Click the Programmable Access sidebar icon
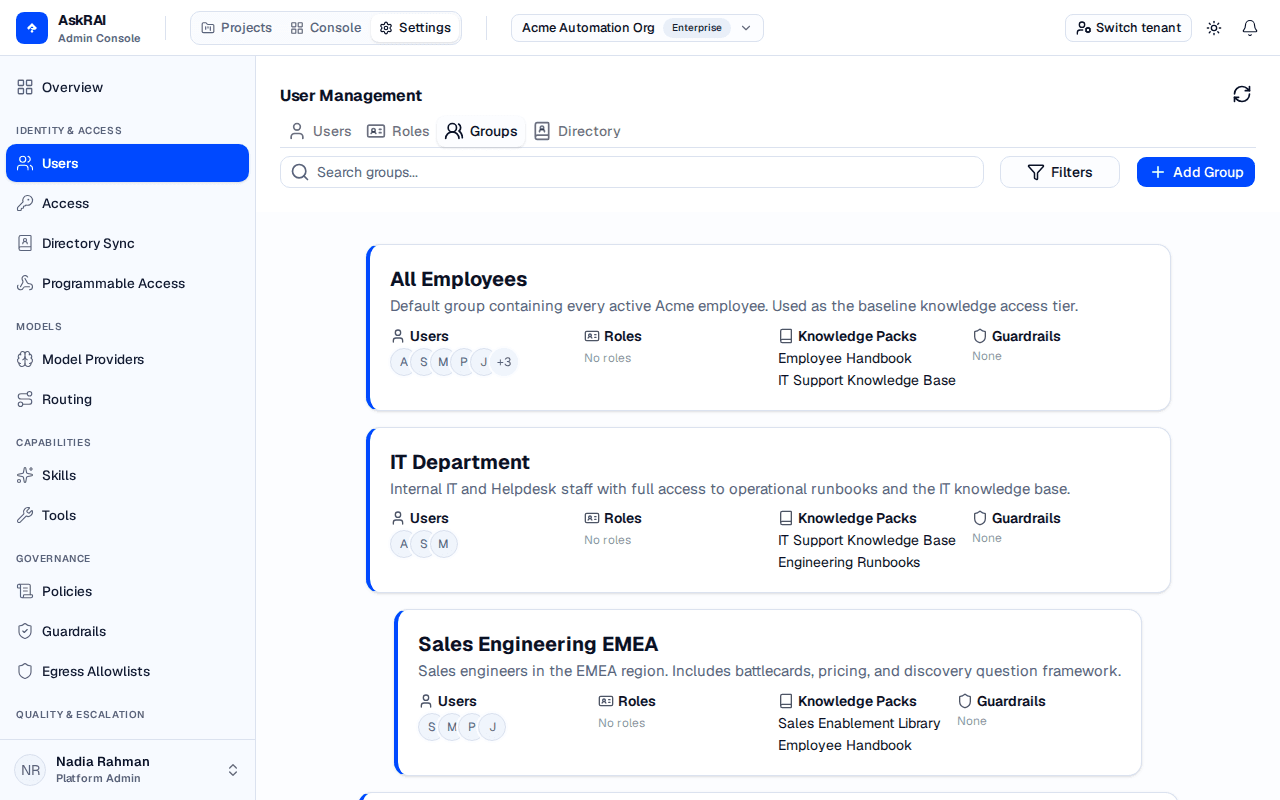Viewport: 1280px width, 800px height. click(25, 283)
